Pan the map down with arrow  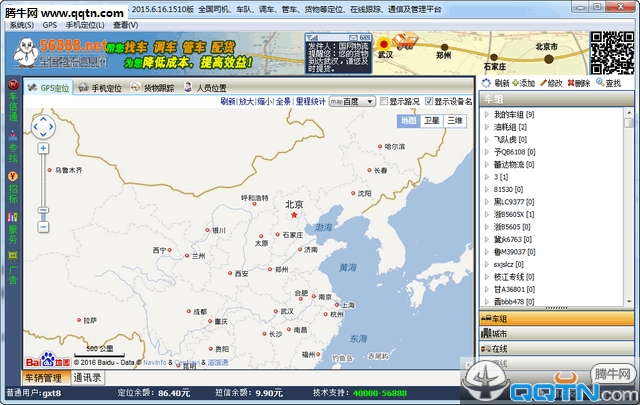coord(43,134)
